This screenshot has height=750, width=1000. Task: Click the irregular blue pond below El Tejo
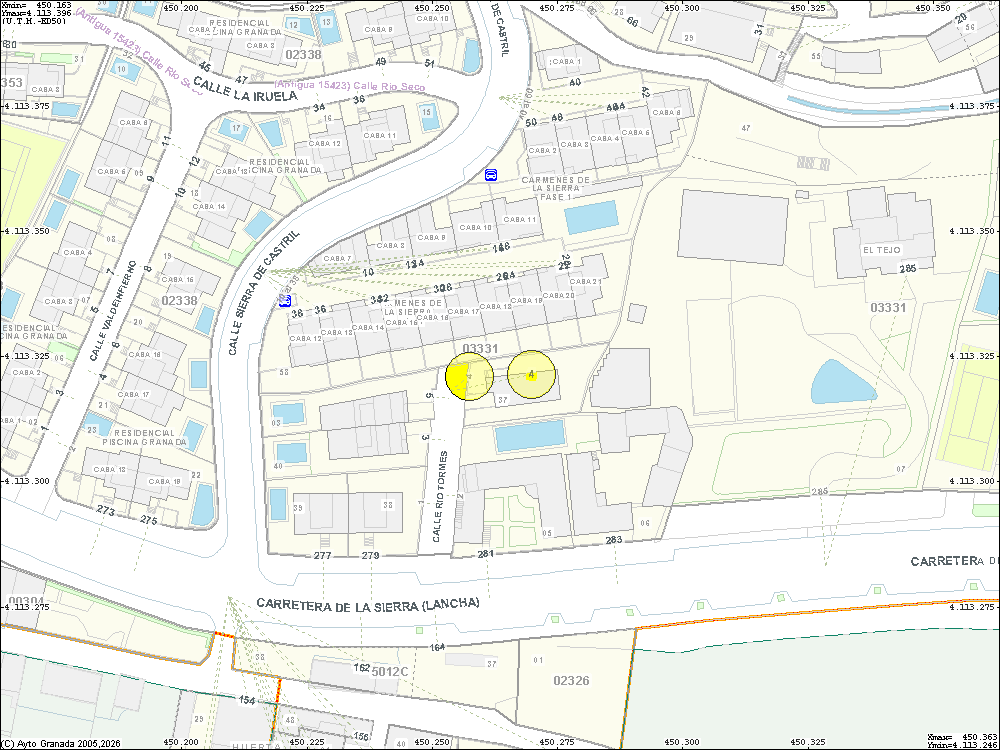[x=841, y=381]
